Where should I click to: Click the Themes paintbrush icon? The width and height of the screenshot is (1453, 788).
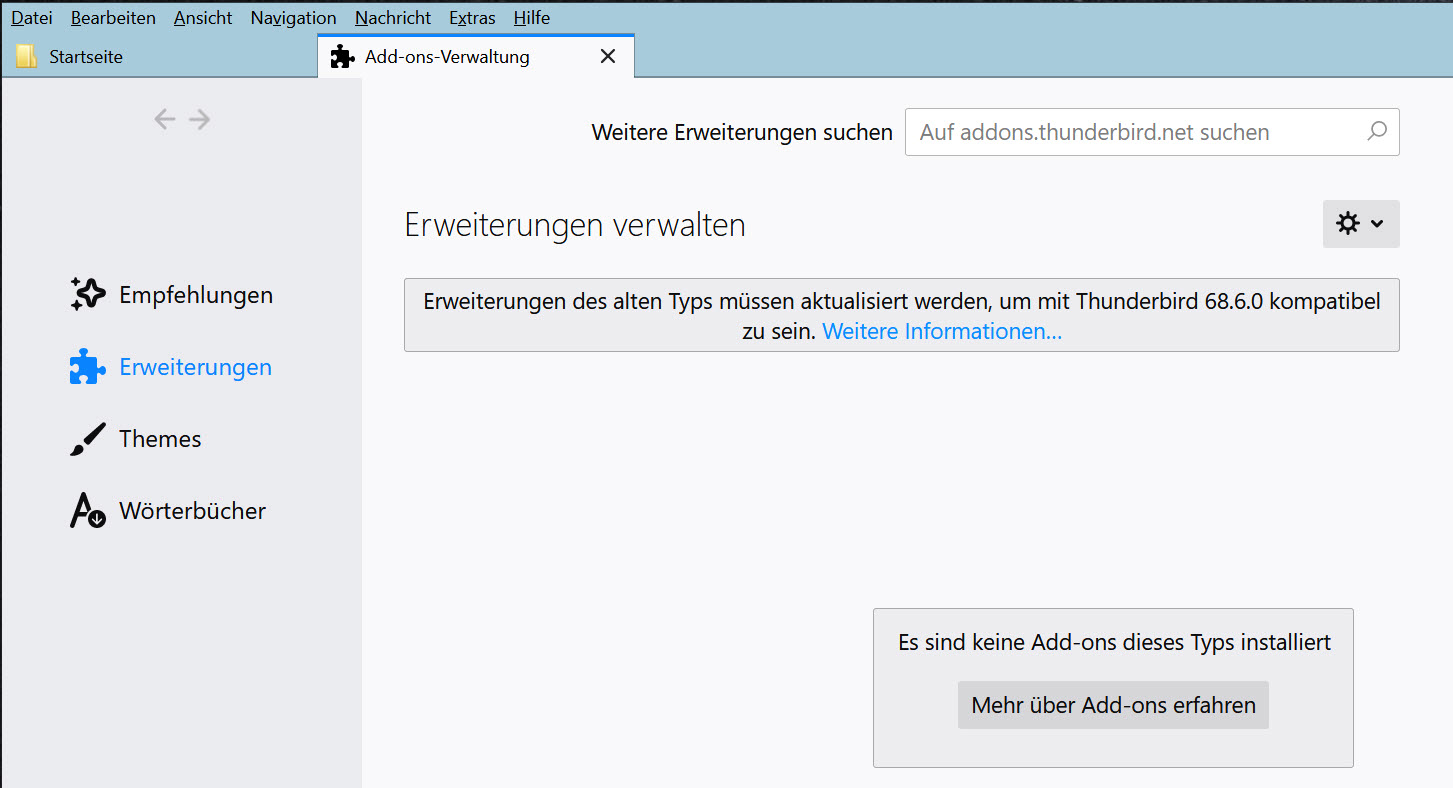coord(88,439)
